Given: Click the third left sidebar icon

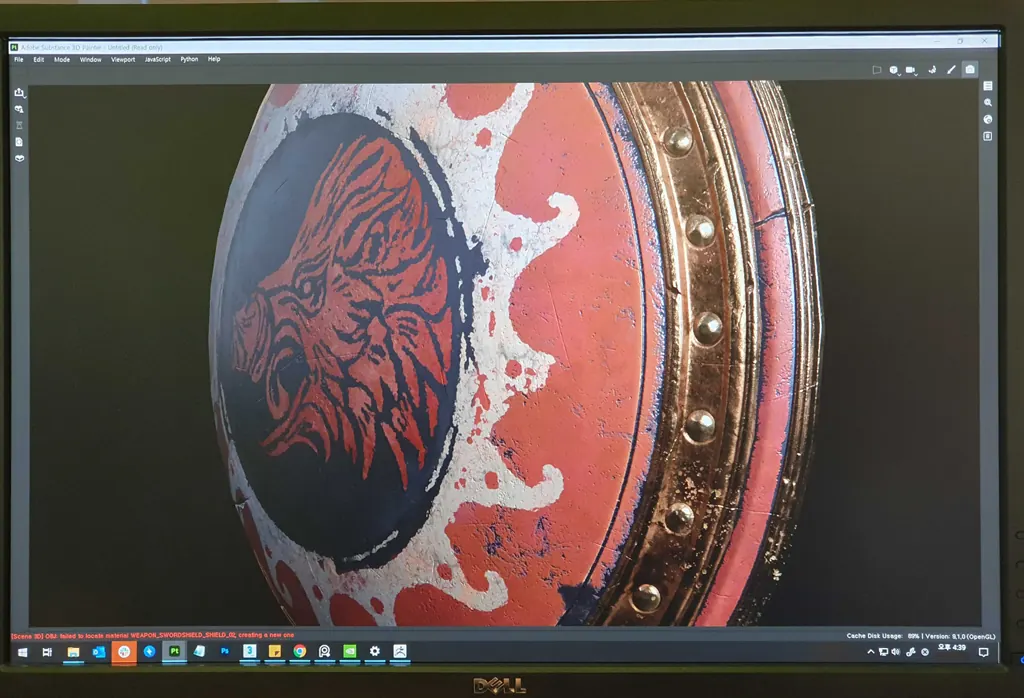Looking at the screenshot, I should pyautogui.click(x=20, y=125).
